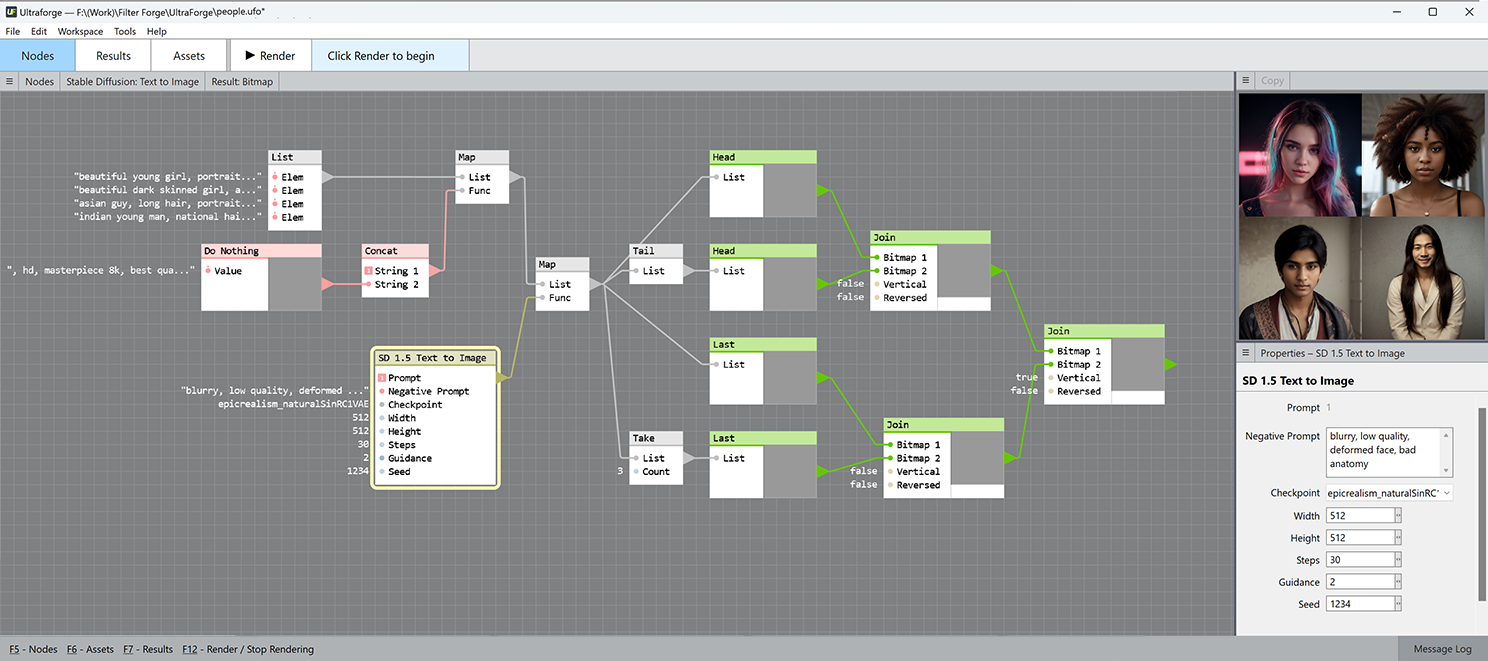Image resolution: width=1488 pixels, height=661 pixels.
Task: Toggle the Vertical input on the final Join node
Action: pyautogui.click(x=1078, y=378)
